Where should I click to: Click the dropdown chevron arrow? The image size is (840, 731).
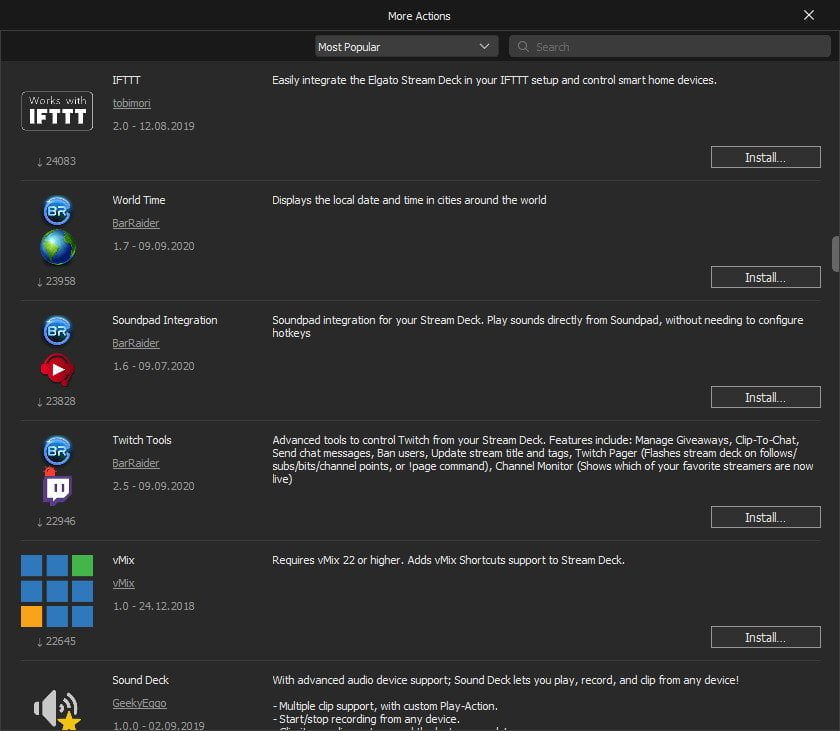point(484,47)
